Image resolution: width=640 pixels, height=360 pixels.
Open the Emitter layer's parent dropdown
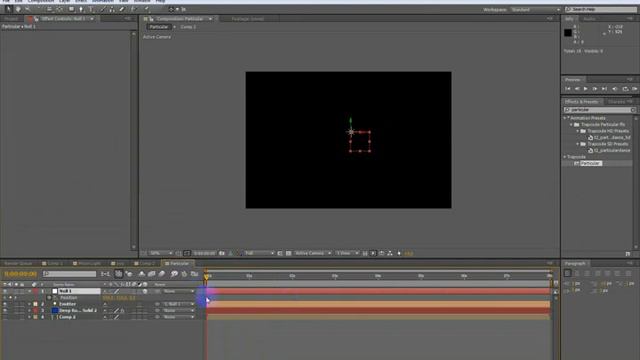(179, 304)
